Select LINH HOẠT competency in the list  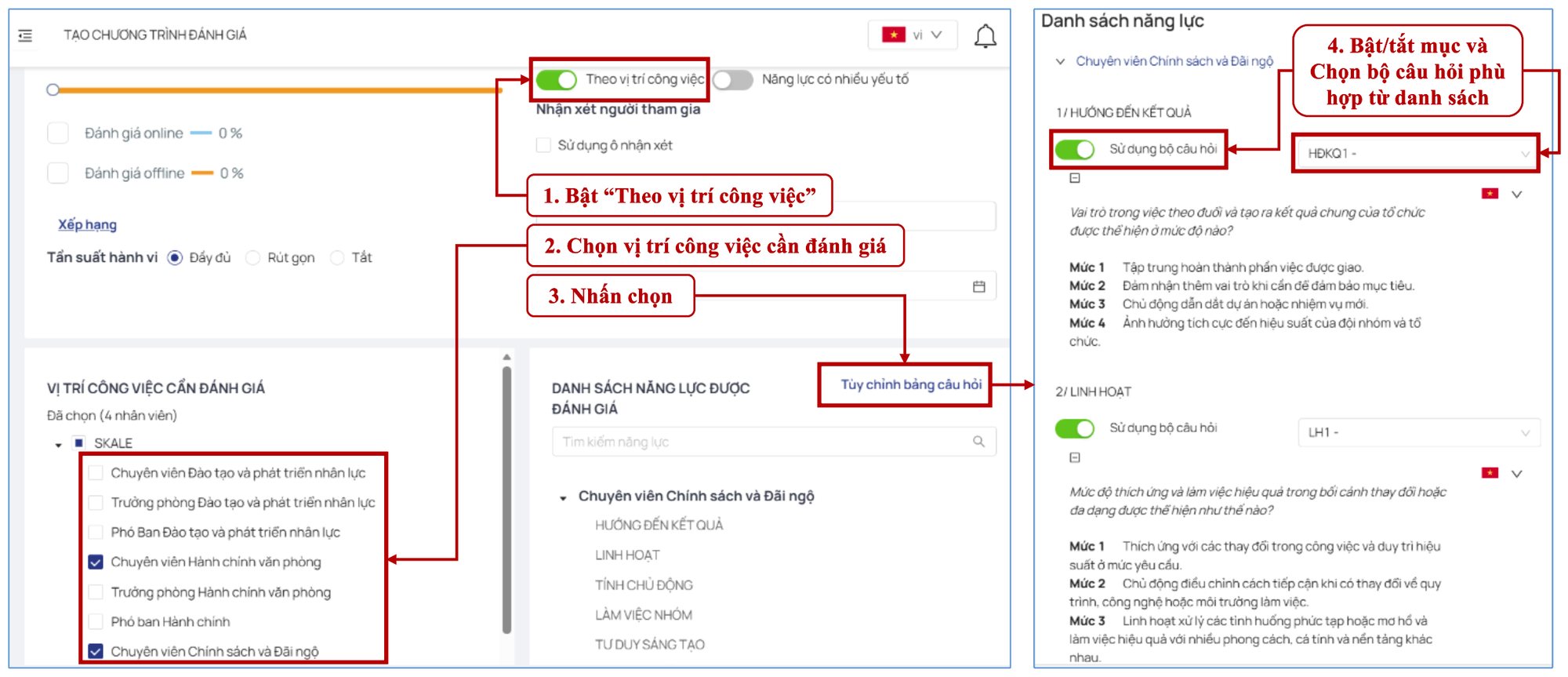[x=627, y=555]
